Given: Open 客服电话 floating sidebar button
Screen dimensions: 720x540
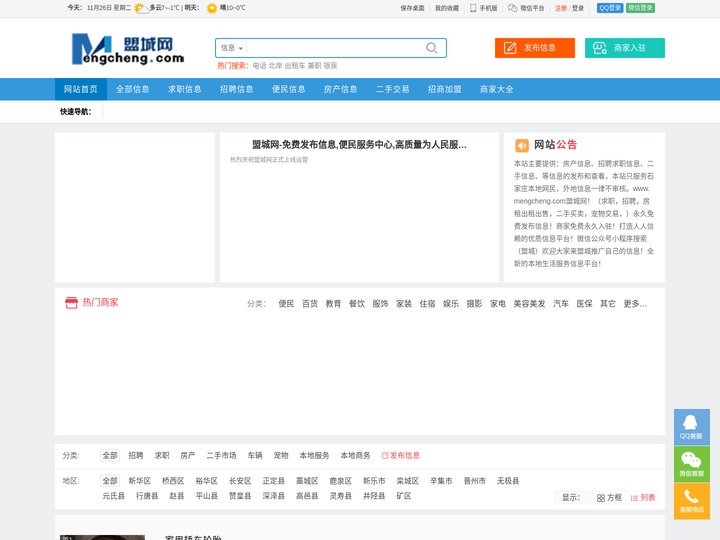Looking at the screenshot, I should [692, 501].
